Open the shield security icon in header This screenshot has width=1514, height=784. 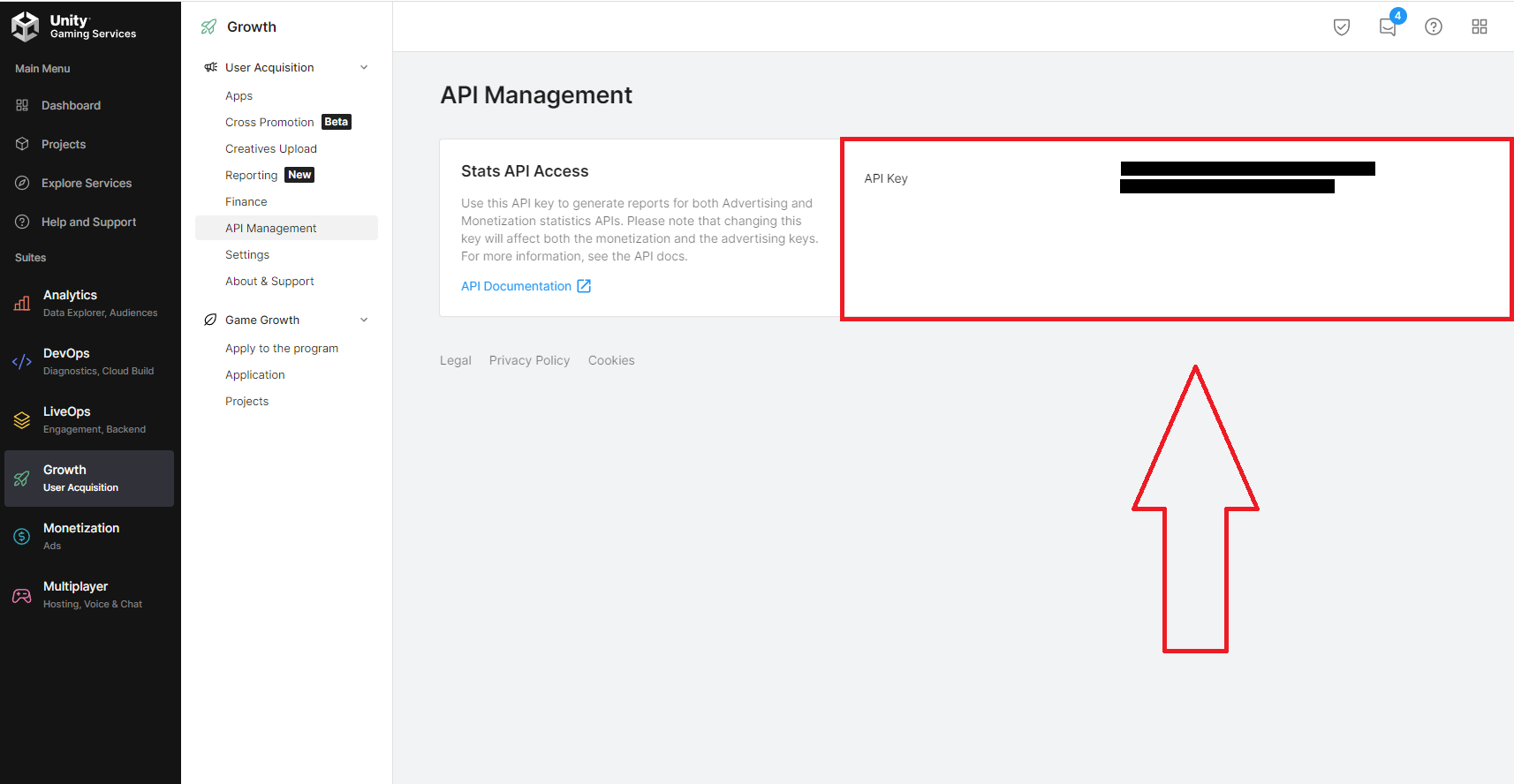pos(1341,26)
